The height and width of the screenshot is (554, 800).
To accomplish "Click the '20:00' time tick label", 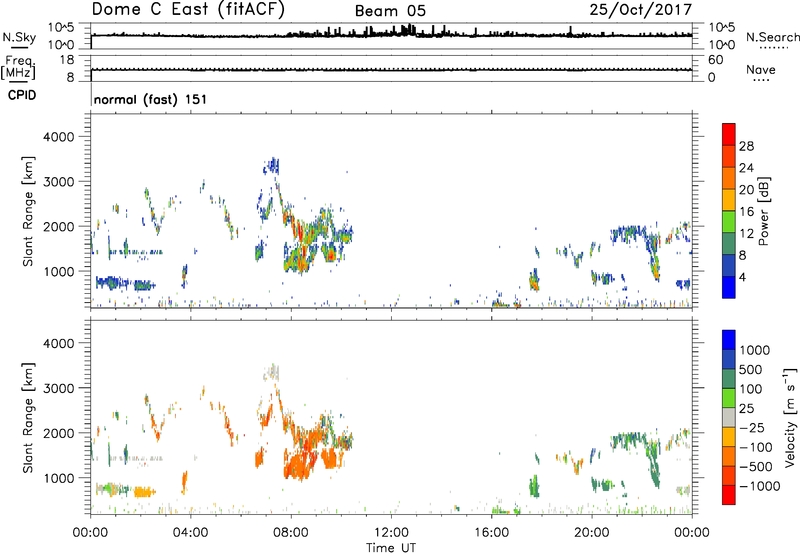I will 591,533.
